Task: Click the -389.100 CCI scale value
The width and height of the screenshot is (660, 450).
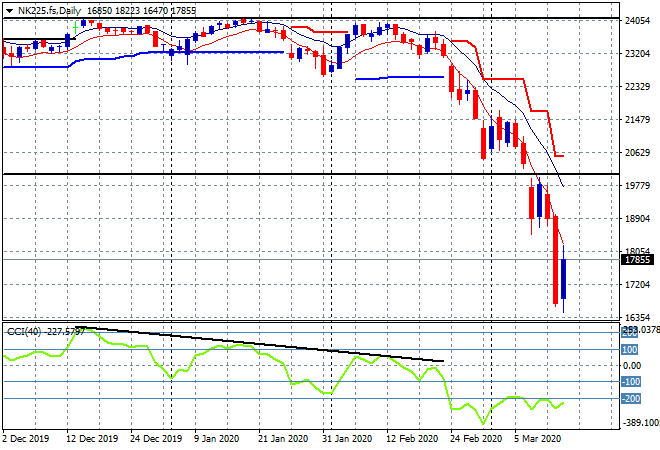Action: click(641, 422)
